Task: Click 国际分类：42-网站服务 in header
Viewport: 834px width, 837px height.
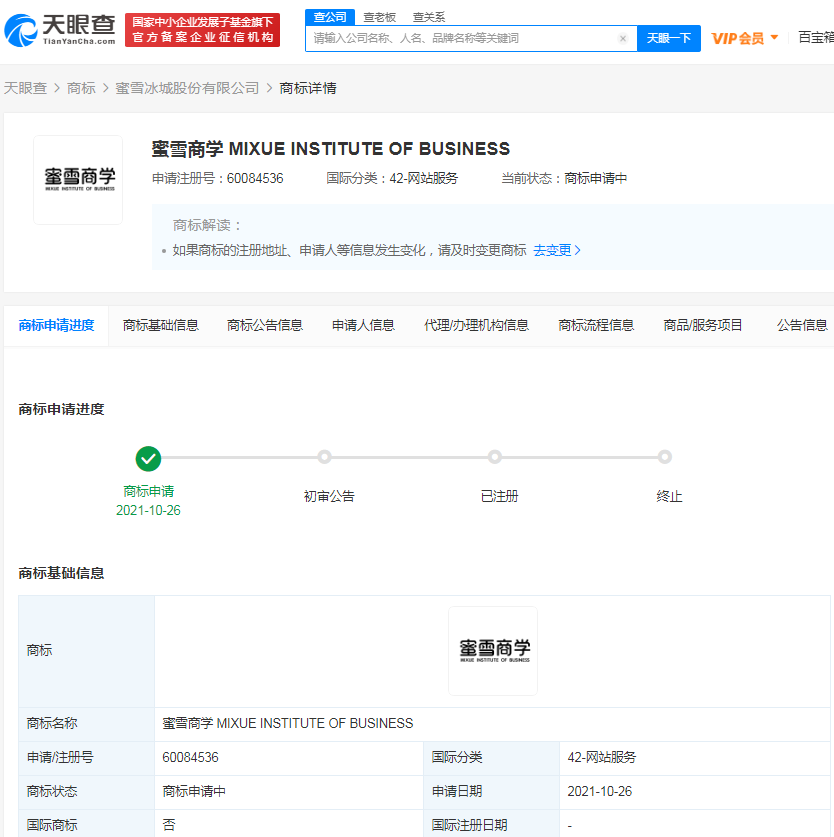Action: pos(392,178)
